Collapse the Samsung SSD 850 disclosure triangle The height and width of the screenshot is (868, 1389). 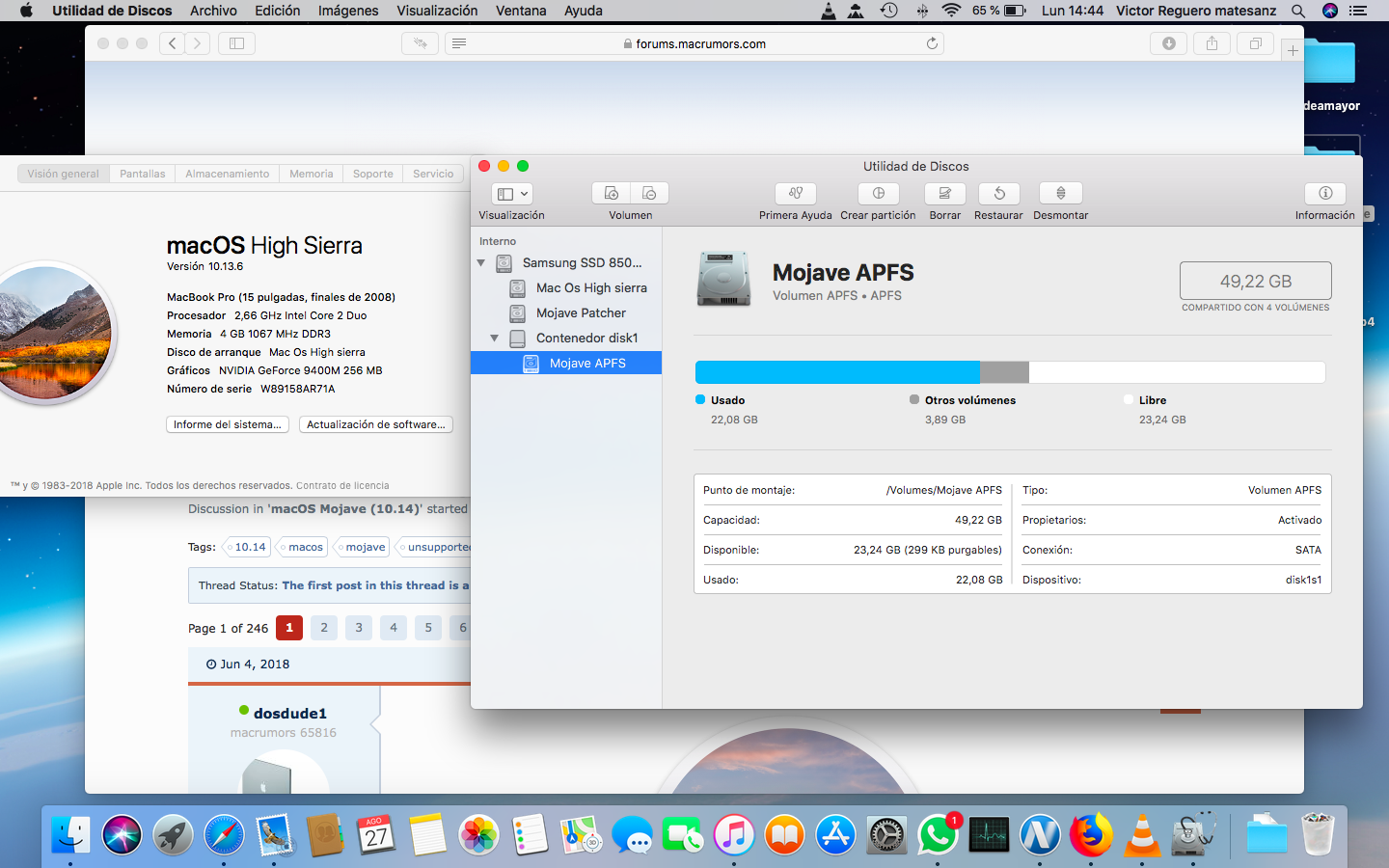(x=481, y=262)
